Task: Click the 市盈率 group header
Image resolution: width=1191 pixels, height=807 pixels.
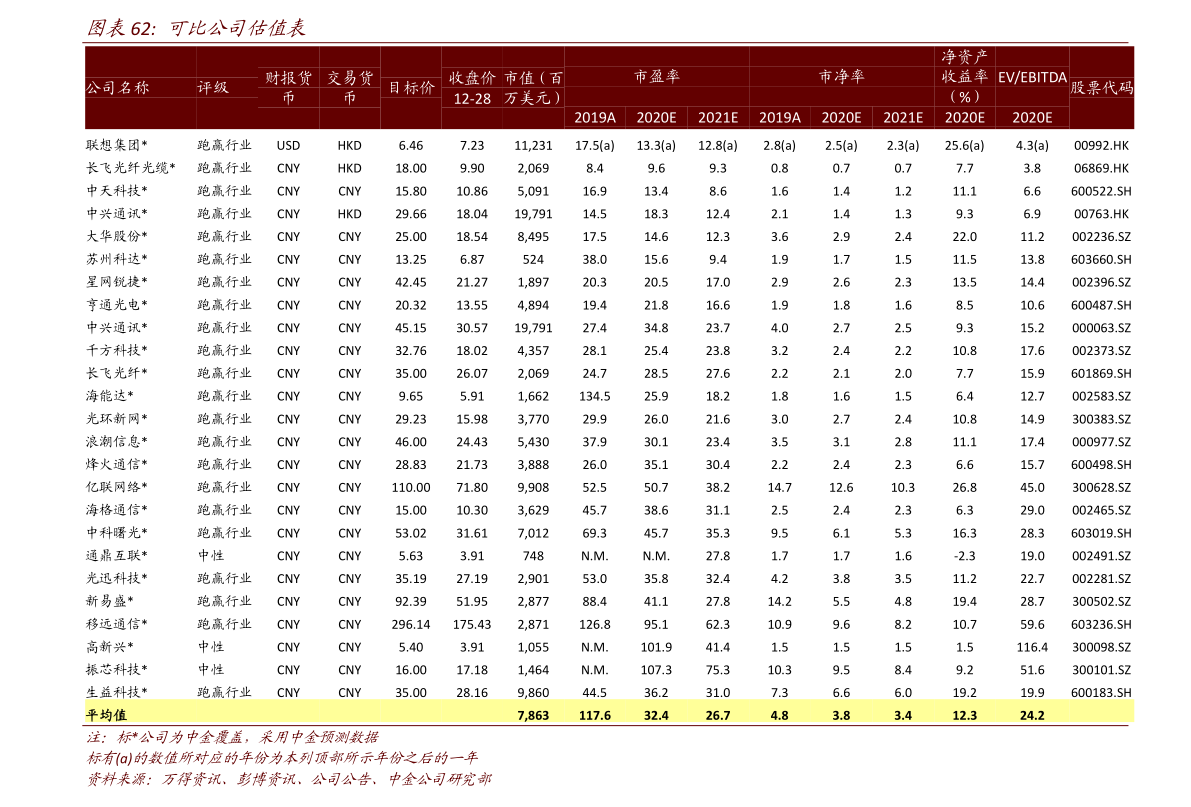Action: click(x=656, y=77)
